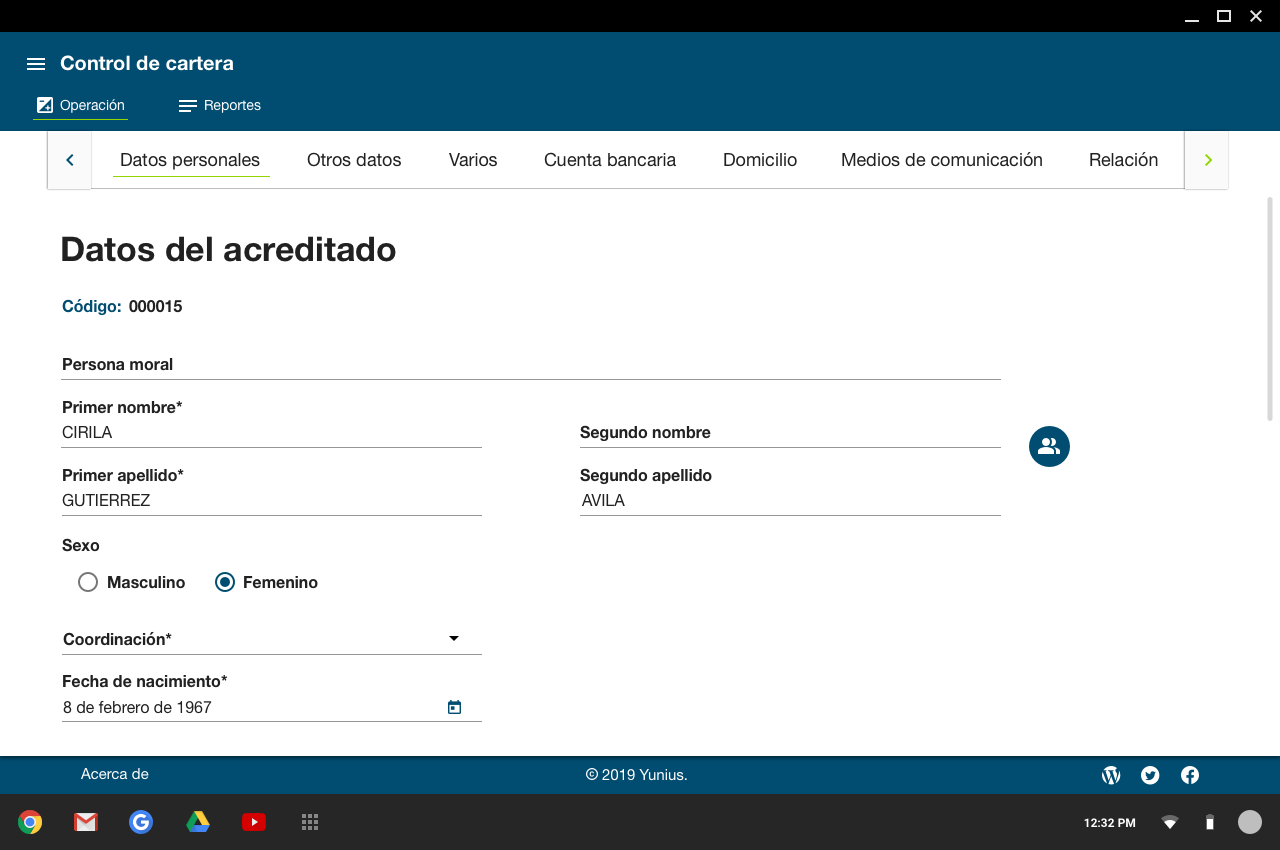Switch to the Domicilio tab
This screenshot has height=850, width=1280.
tap(760, 160)
